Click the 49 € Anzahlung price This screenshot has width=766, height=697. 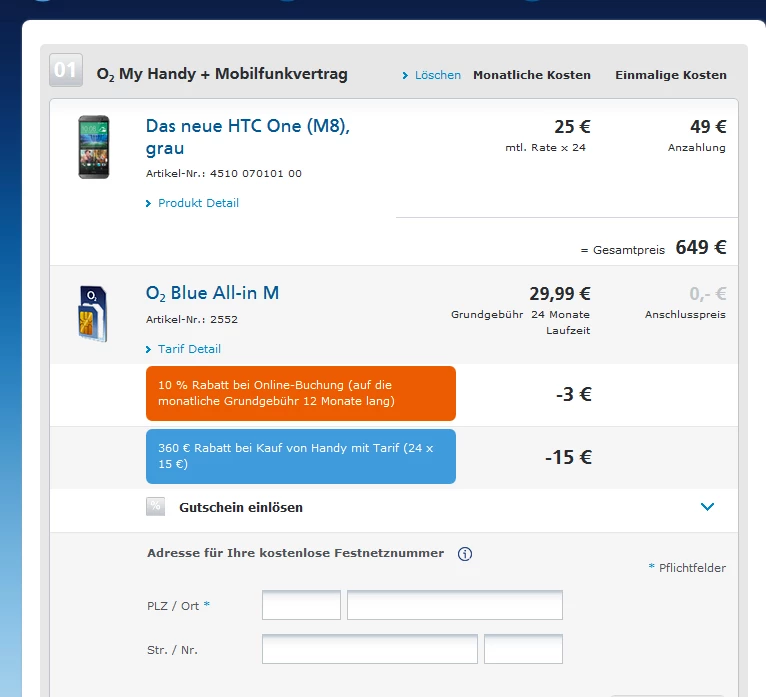pos(708,127)
